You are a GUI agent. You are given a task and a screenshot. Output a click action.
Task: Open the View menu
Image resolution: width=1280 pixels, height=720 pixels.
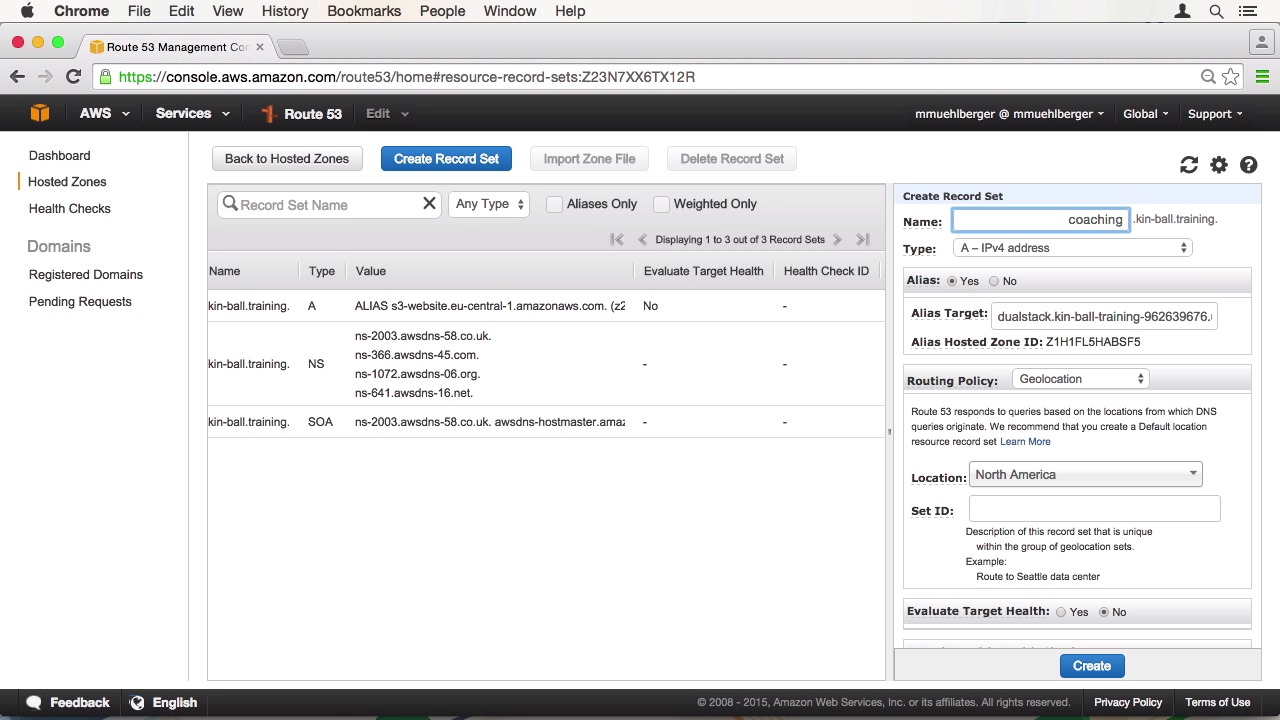(x=228, y=11)
